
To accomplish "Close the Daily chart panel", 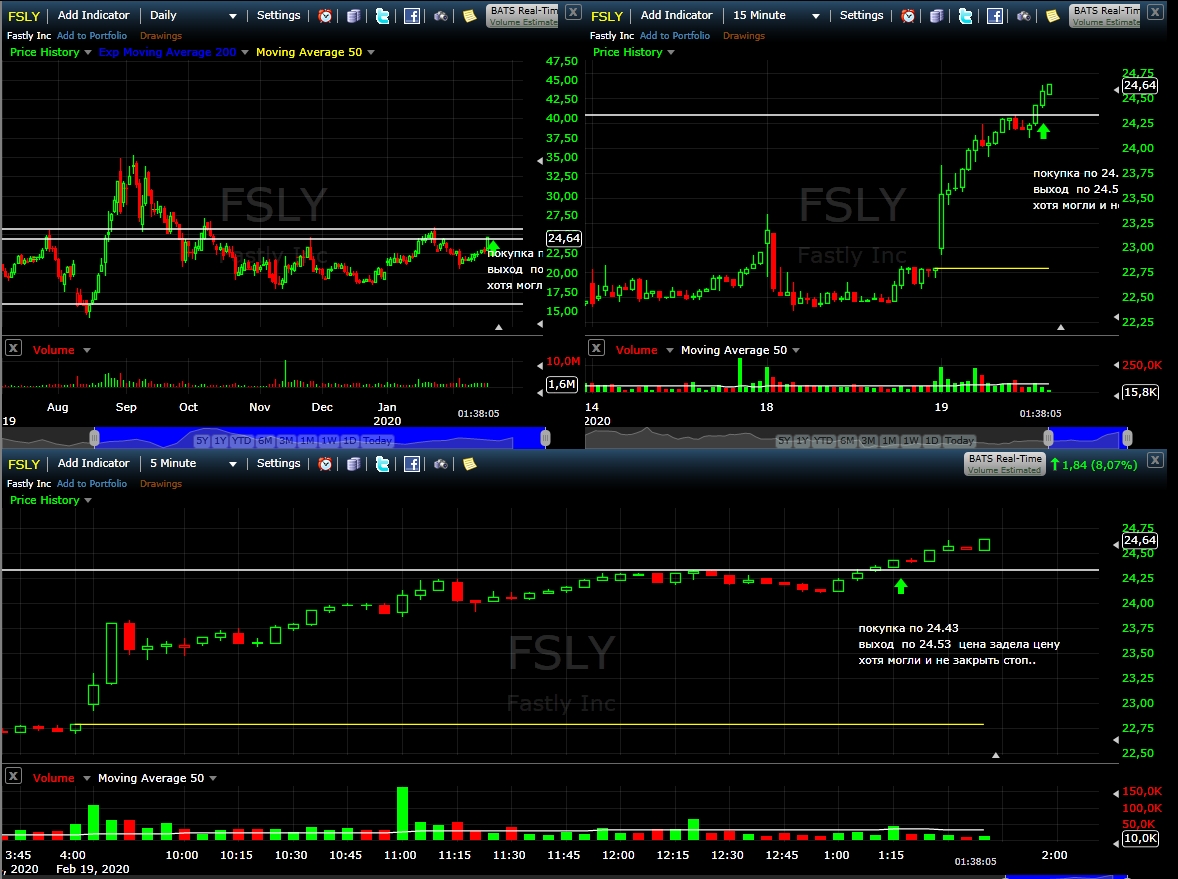I will pos(573,11).
